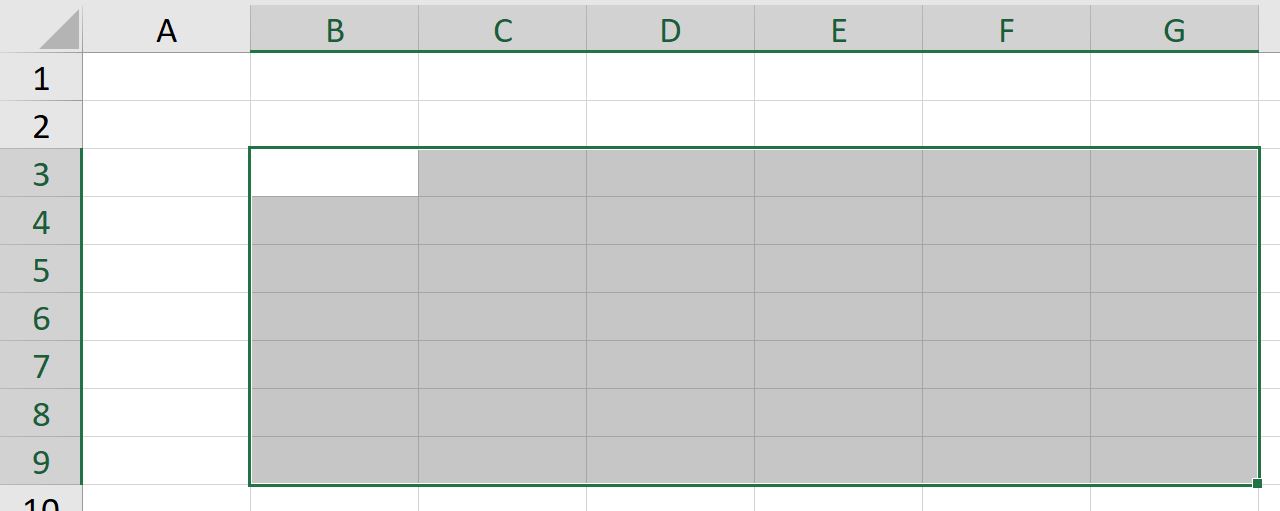Click row 5 header
The width and height of the screenshot is (1280, 511).
pos(41,270)
